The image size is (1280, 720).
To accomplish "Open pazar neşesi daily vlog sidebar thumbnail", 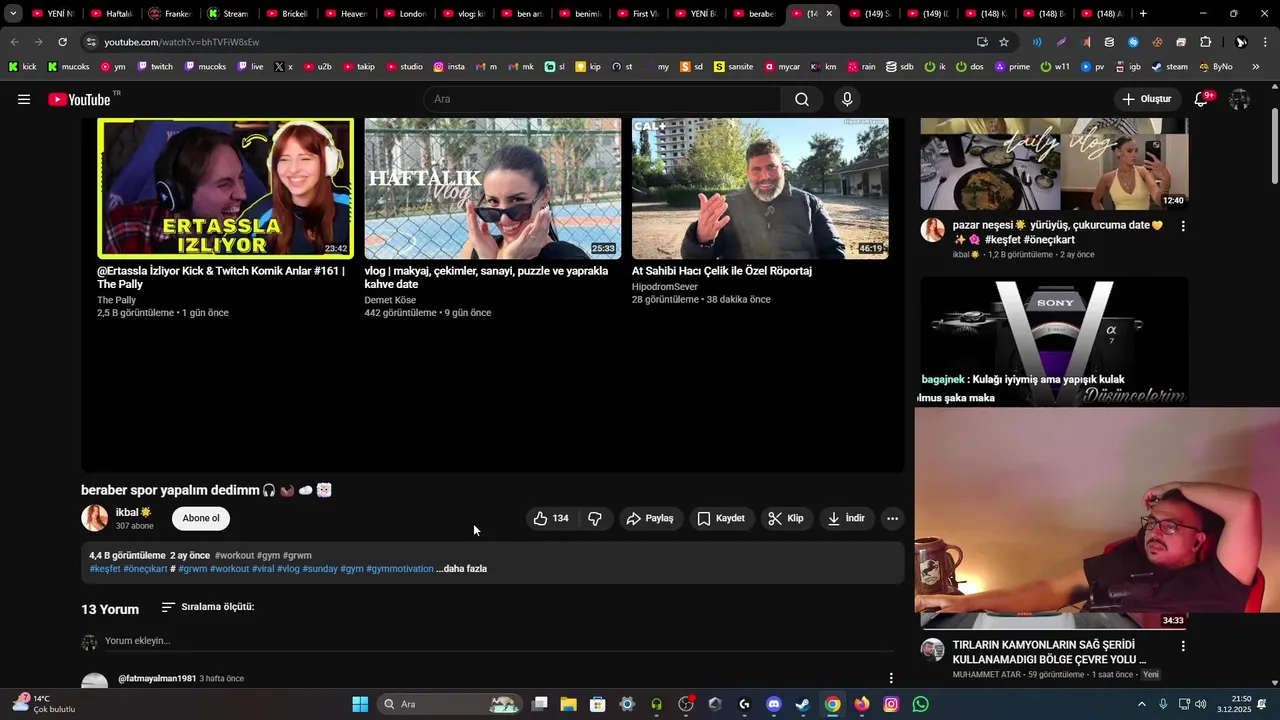I will point(1054,164).
